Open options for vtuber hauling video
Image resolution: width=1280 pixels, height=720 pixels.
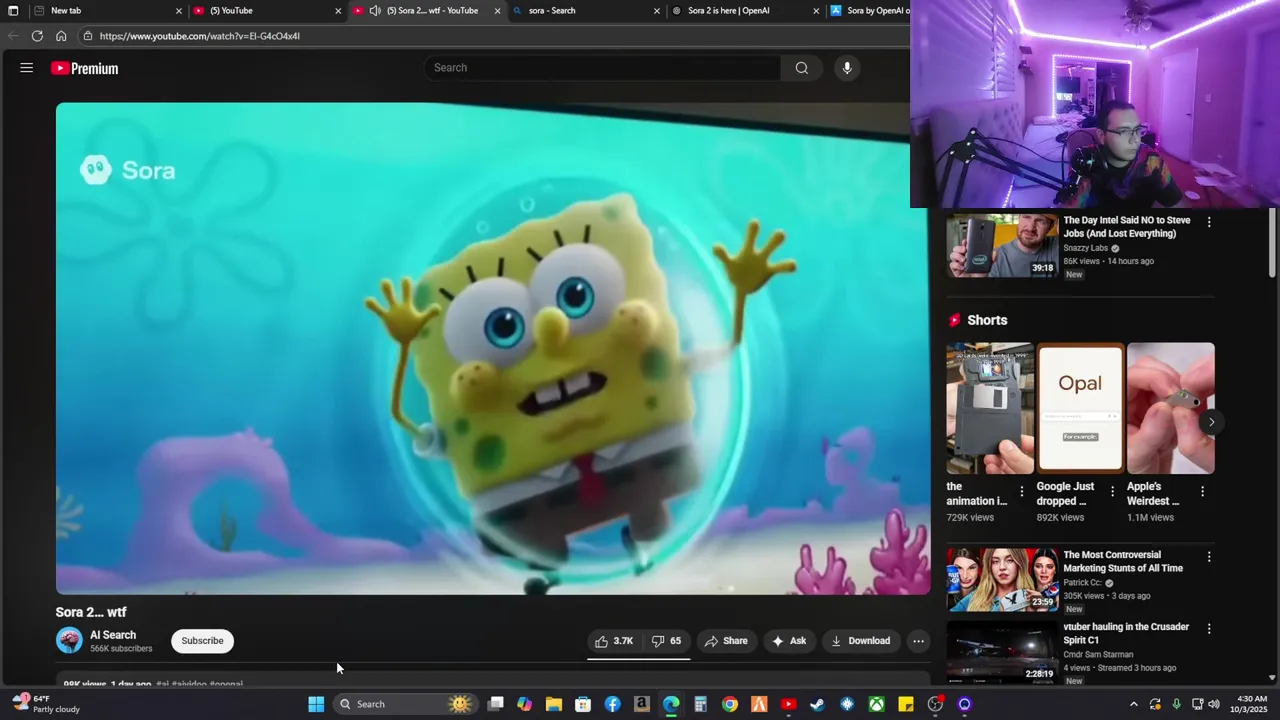coord(1209,629)
